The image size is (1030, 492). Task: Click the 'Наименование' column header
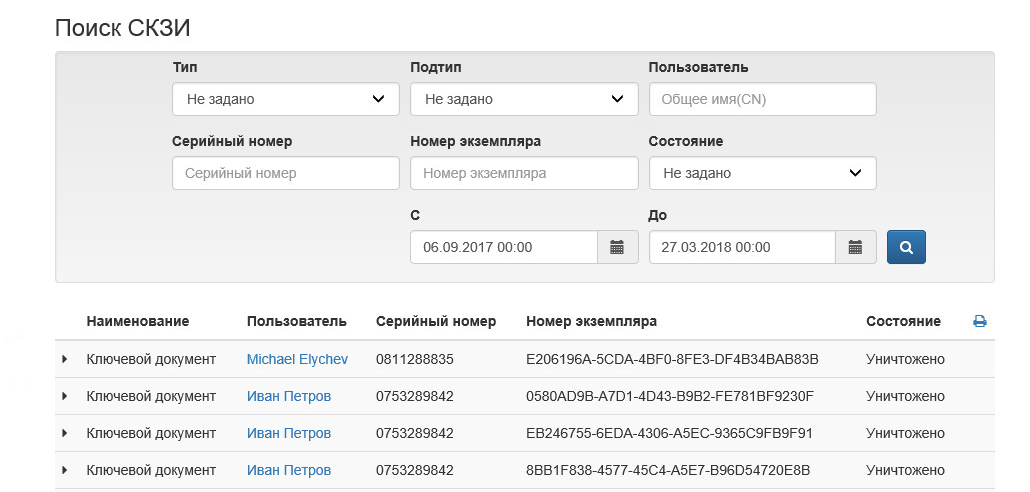tap(138, 322)
